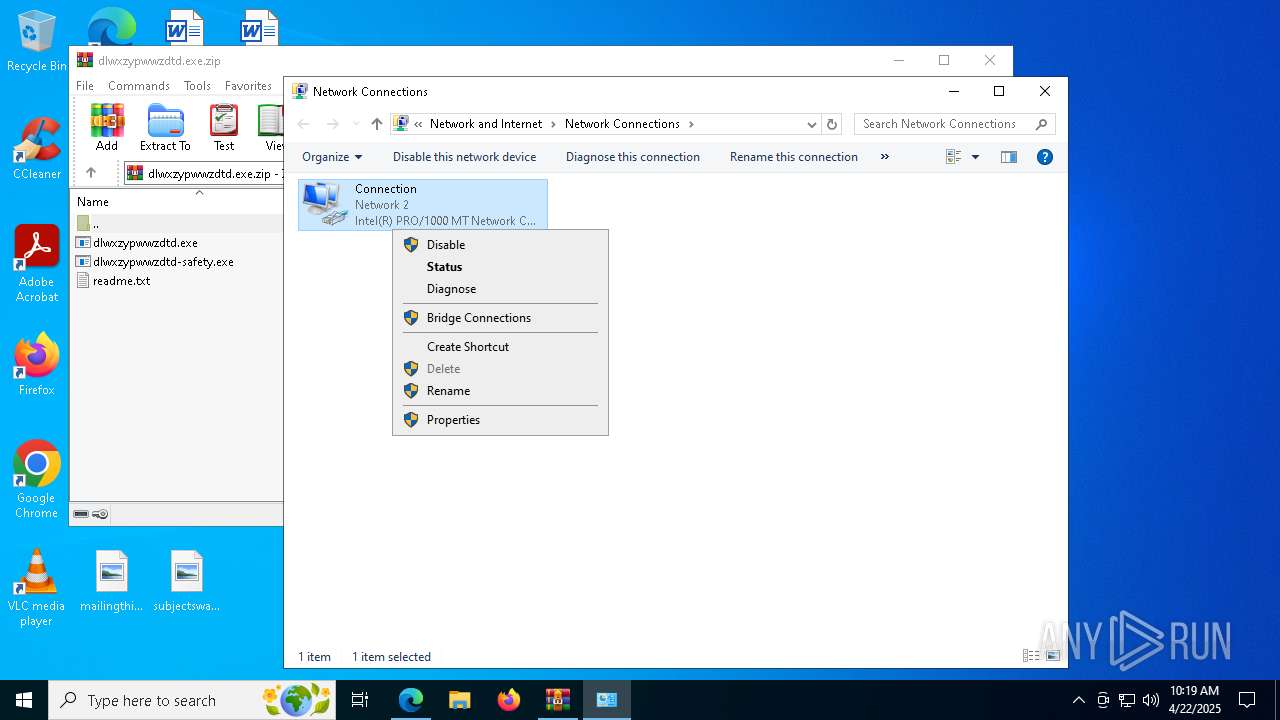Go up one level in Network Connections
Image resolution: width=1280 pixels, height=720 pixels.
pyautogui.click(x=376, y=124)
